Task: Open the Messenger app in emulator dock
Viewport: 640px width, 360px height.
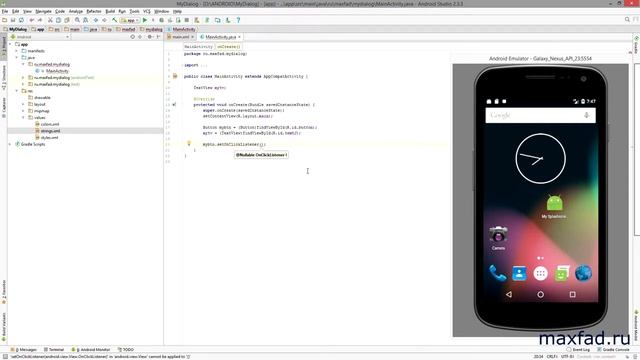Action: tap(562, 273)
